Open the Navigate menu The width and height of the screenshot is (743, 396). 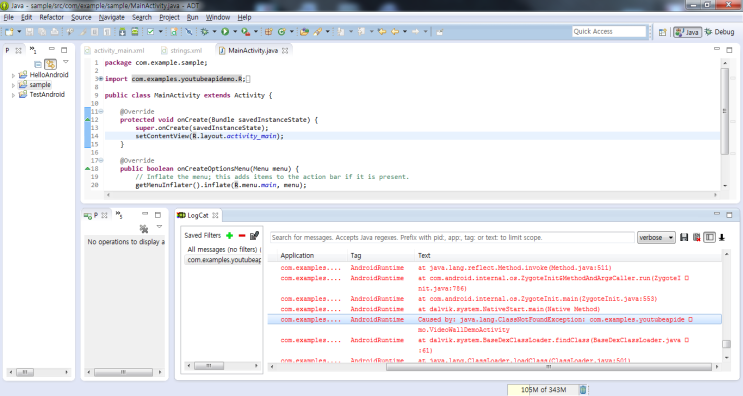coord(111,18)
